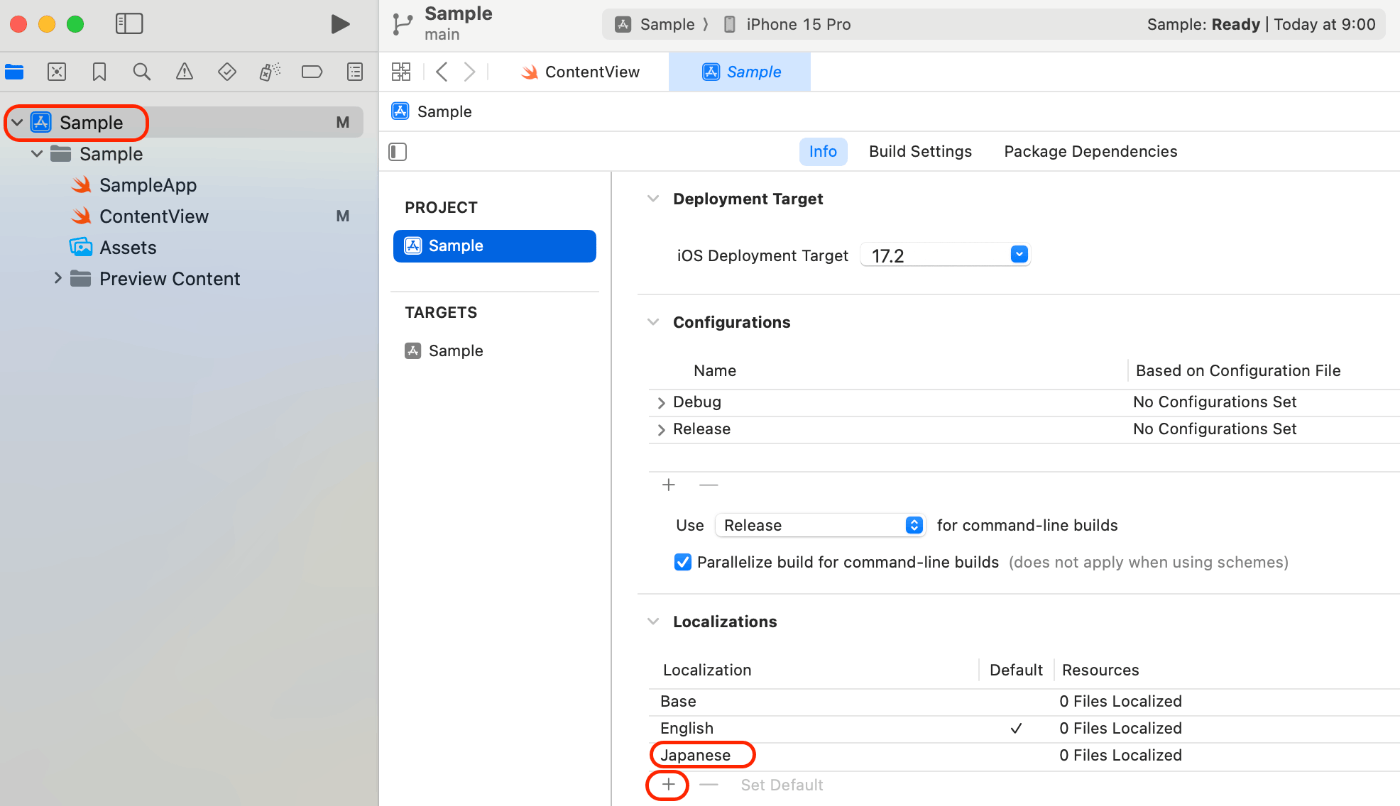1400x806 pixels.
Task: Open the Debug navigator spray icon
Action: click(x=269, y=72)
